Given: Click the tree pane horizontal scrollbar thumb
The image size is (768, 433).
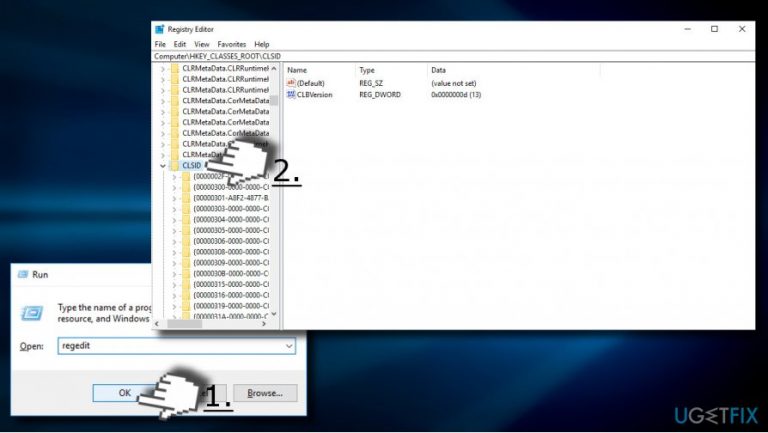Looking at the screenshot, I should 185,324.
